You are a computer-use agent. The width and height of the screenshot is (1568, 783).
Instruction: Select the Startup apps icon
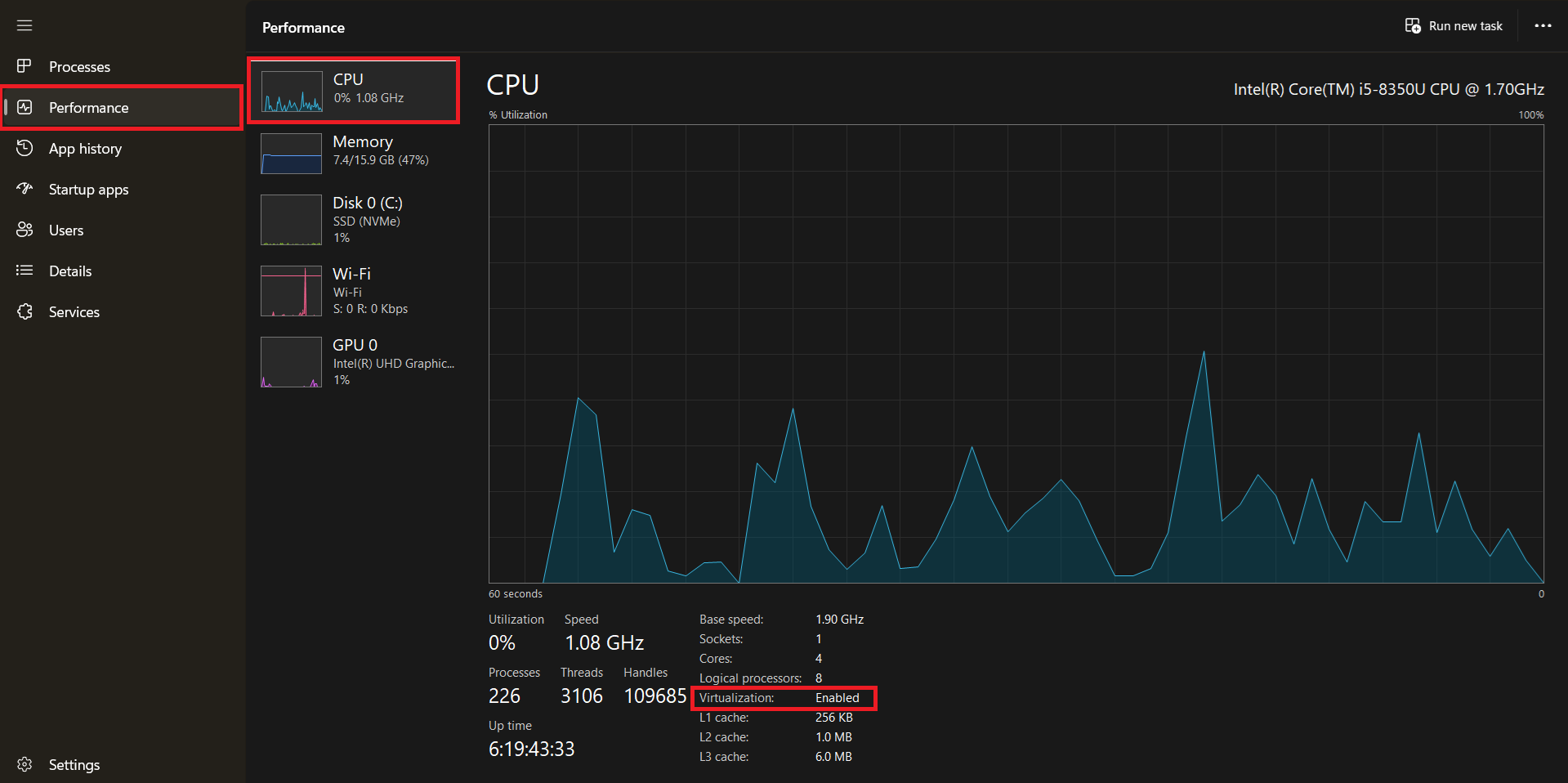pos(25,189)
